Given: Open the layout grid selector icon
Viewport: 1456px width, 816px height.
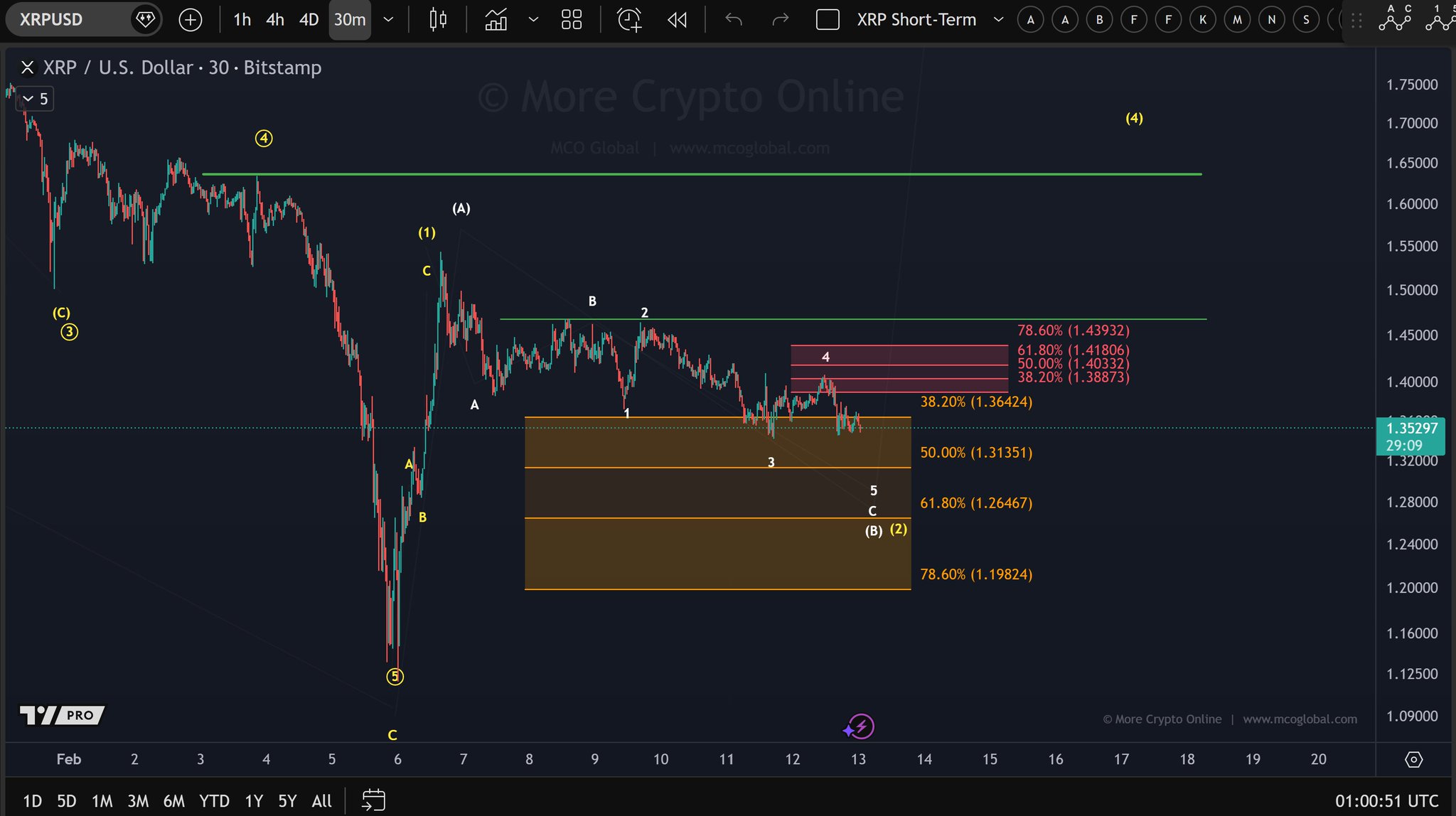Looking at the screenshot, I should click(572, 20).
